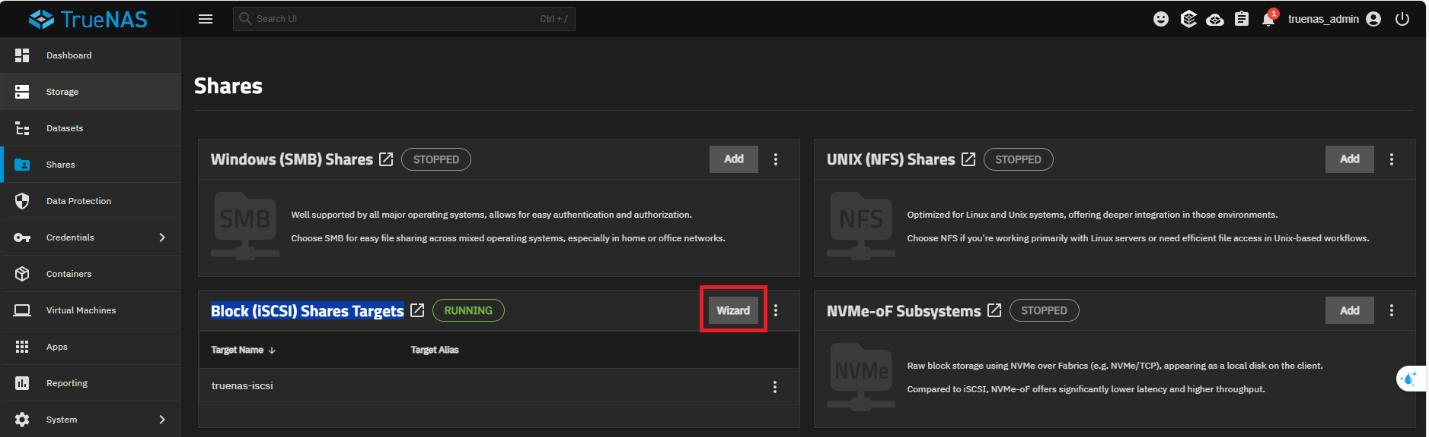Click the Apps grid icon

[x=22, y=347]
